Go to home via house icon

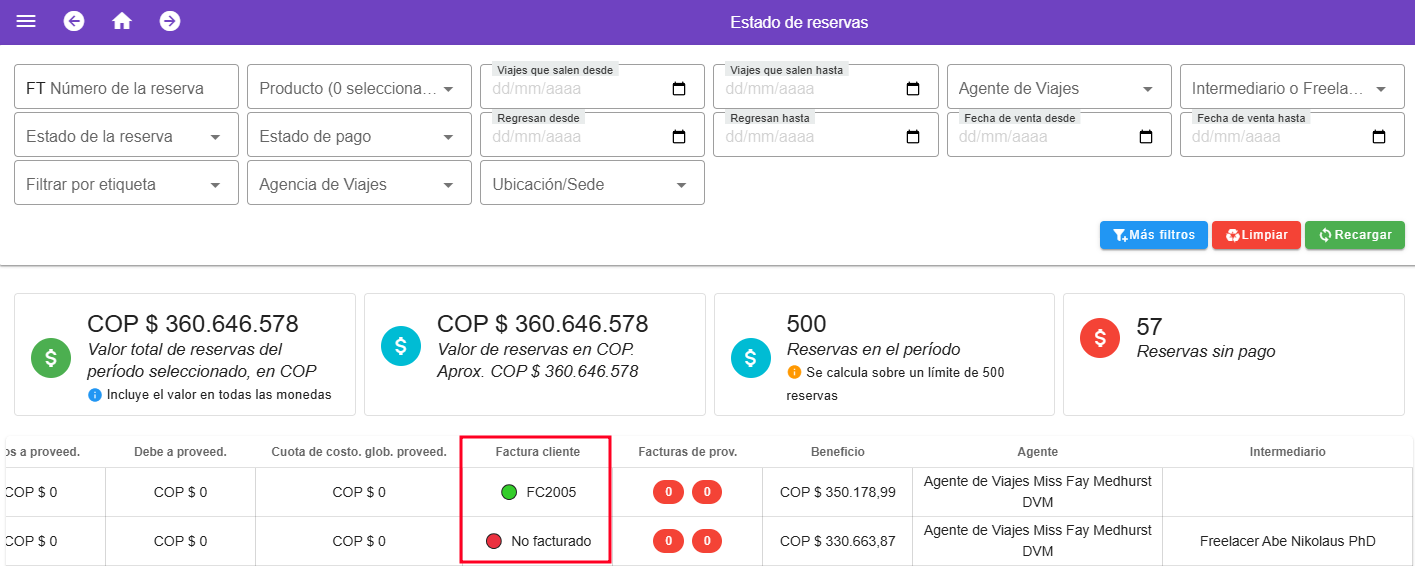[x=122, y=22]
